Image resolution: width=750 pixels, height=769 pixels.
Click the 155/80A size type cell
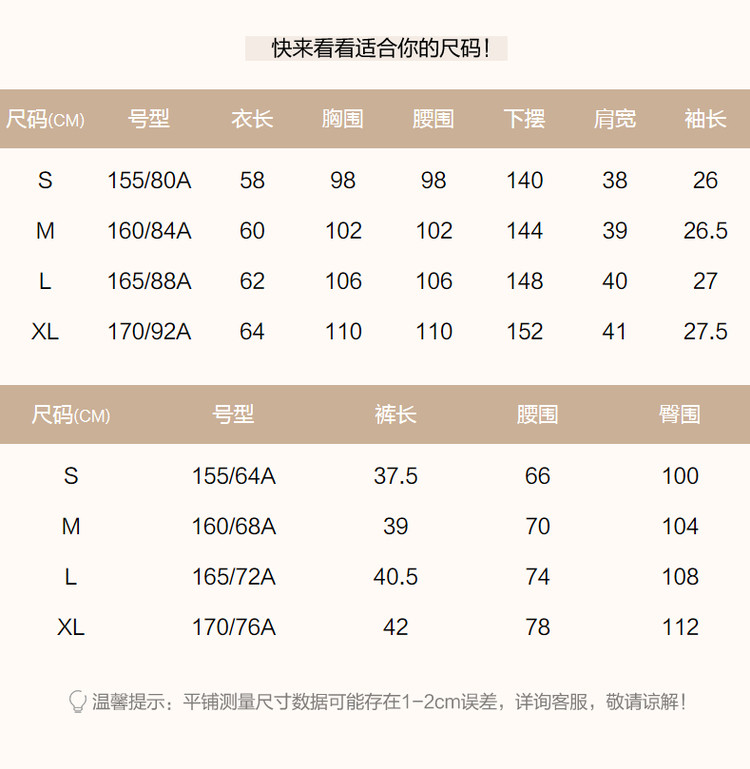pos(149,181)
